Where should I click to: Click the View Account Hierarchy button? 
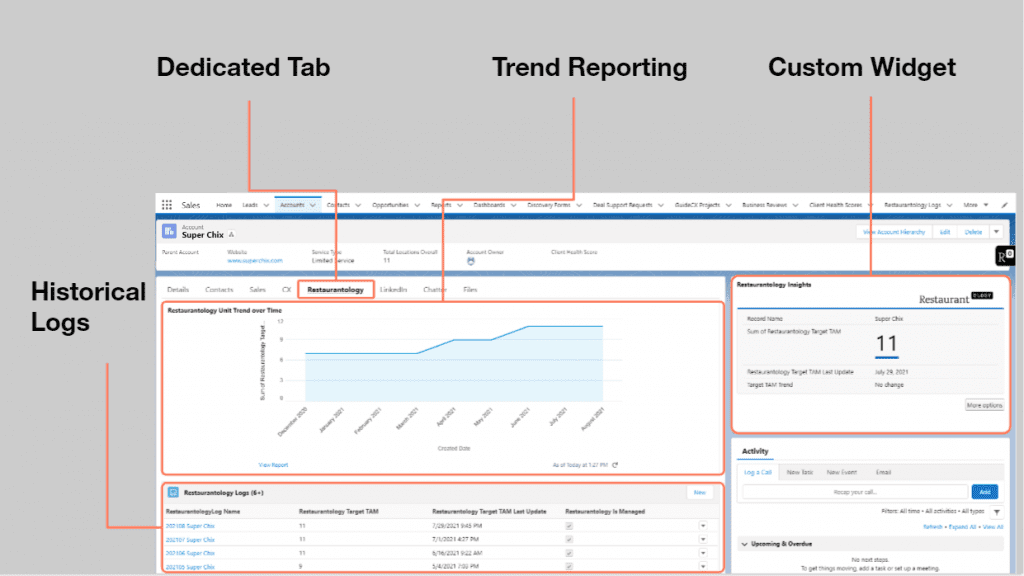point(894,232)
